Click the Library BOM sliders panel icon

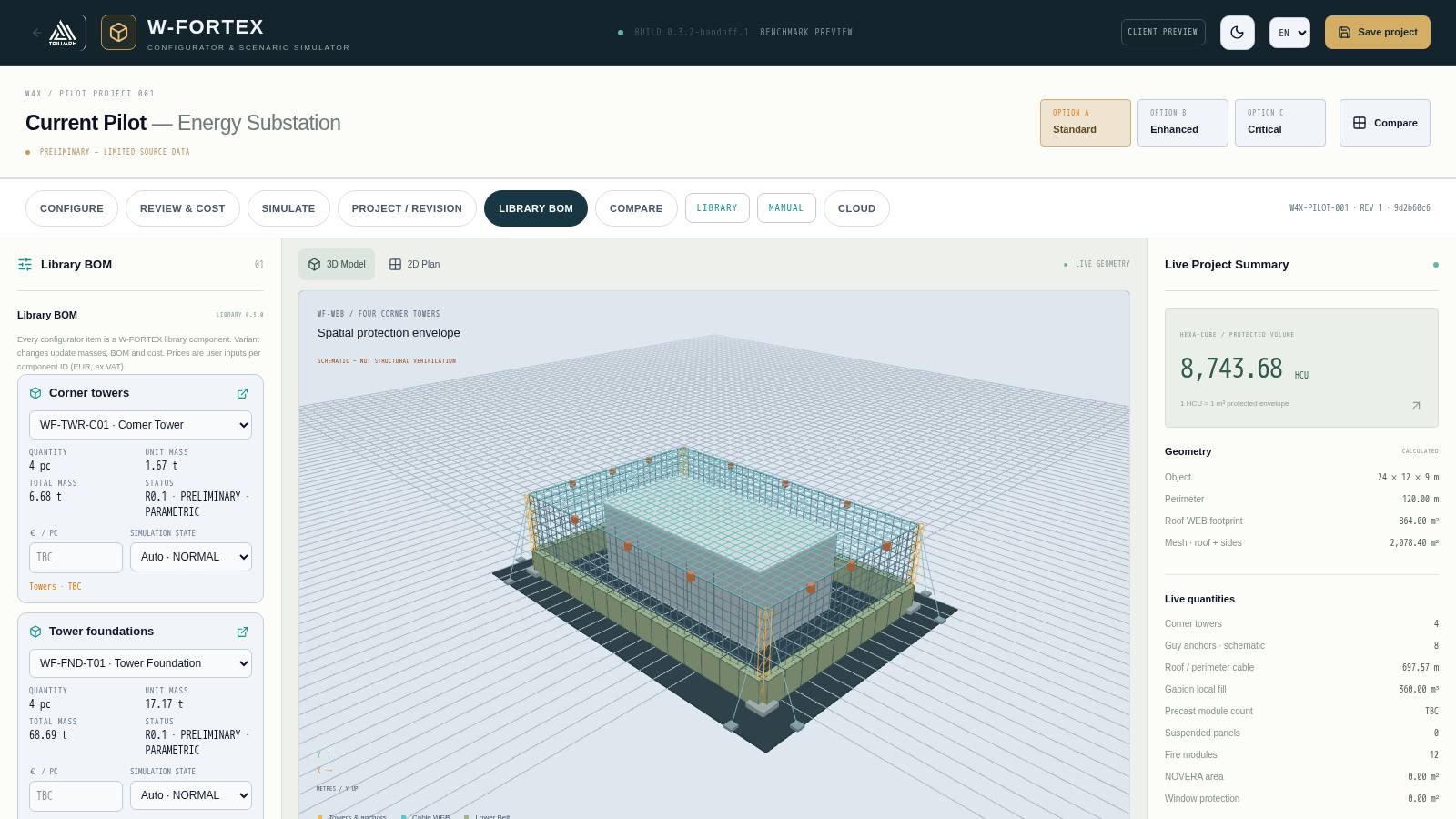tap(25, 265)
